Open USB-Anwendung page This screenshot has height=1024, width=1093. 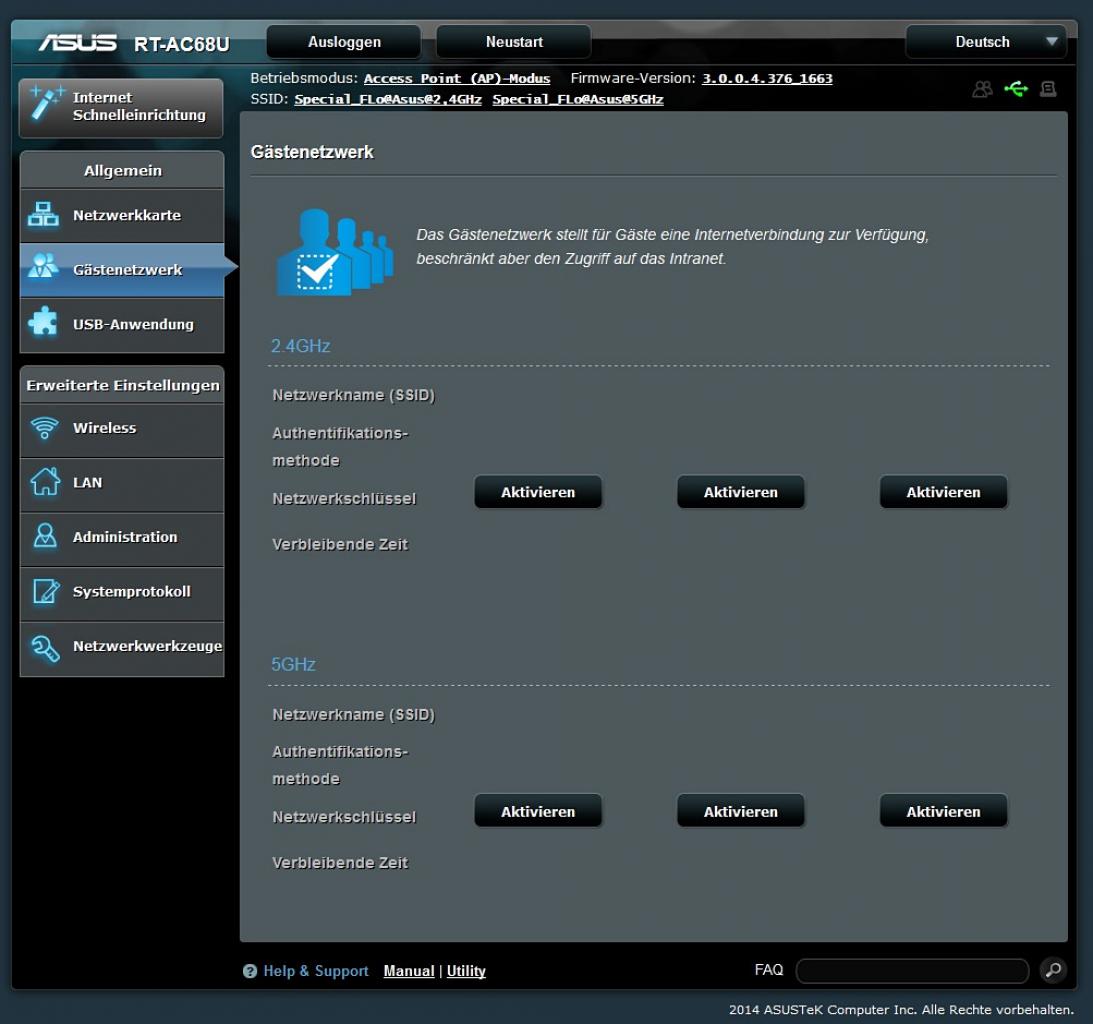tap(122, 325)
